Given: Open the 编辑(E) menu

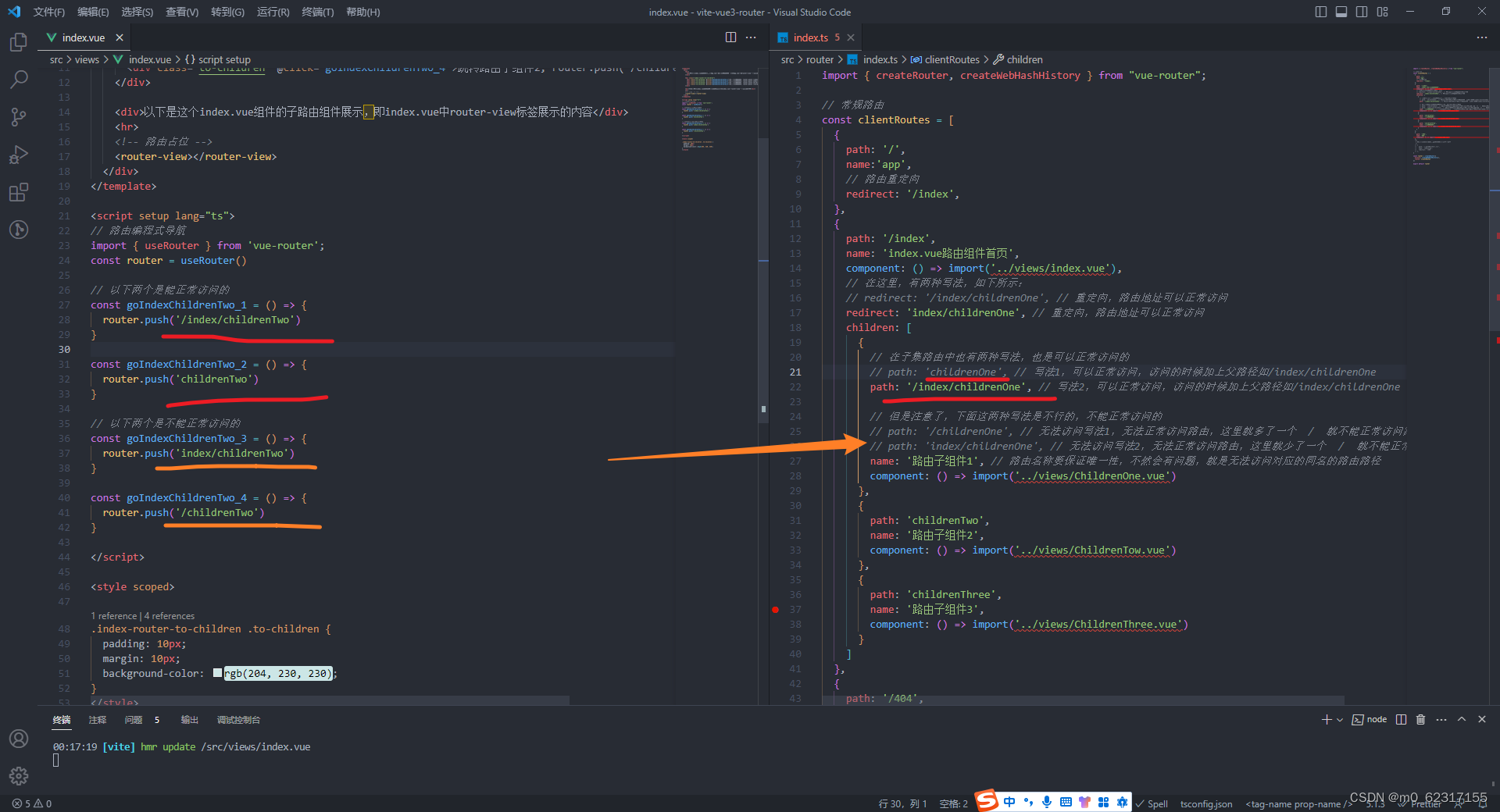Looking at the screenshot, I should pyautogui.click(x=93, y=12).
